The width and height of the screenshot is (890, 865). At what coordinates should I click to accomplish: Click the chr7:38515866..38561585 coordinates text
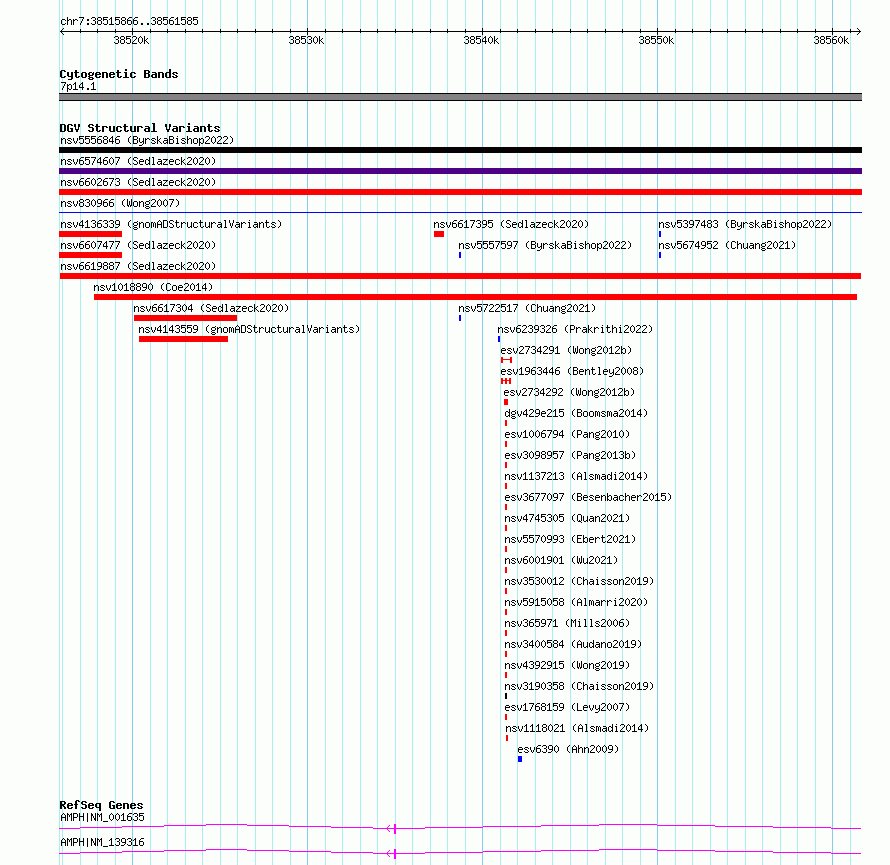pos(129,22)
